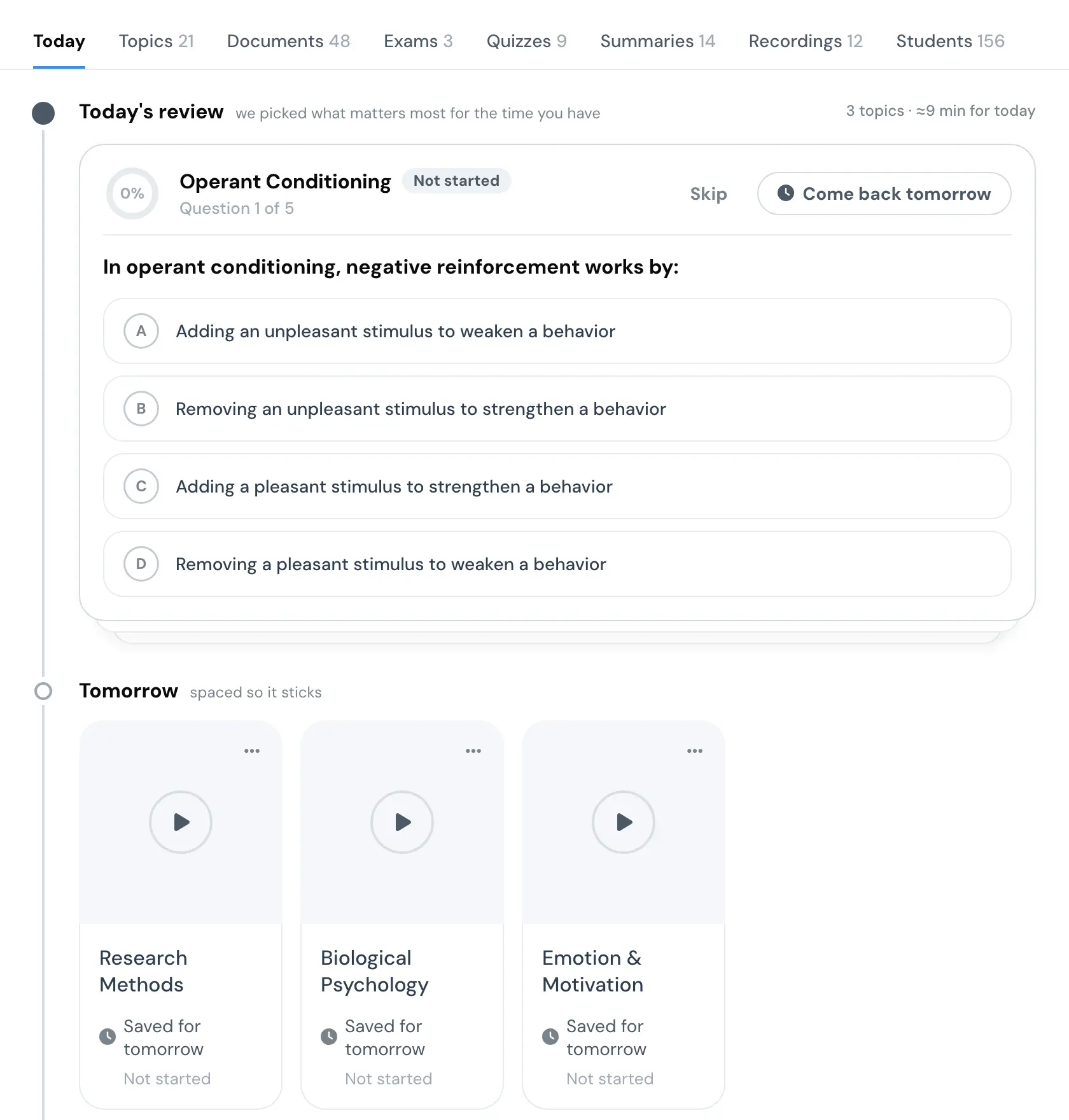Open more options on Biological Psychology card

[473, 751]
